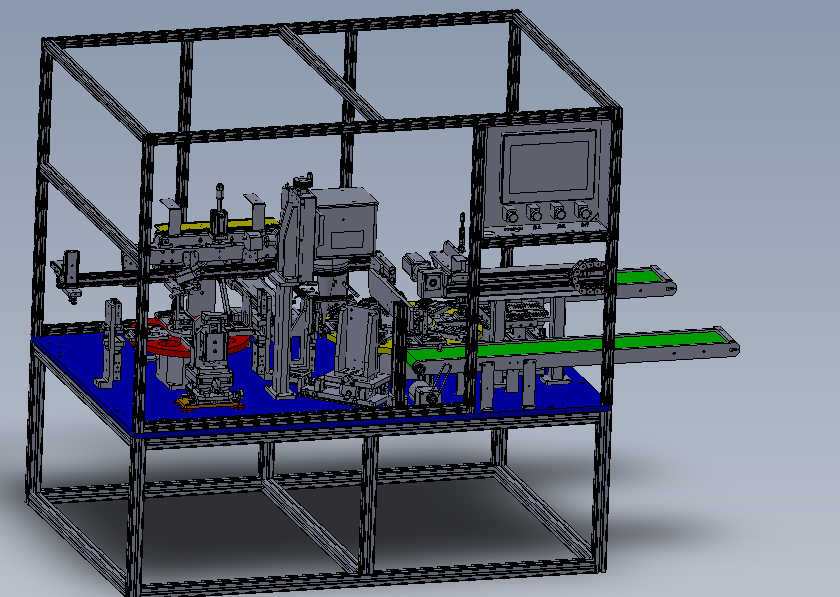
Task: Select the yellow plate atop the left assembly
Action: tap(217, 225)
